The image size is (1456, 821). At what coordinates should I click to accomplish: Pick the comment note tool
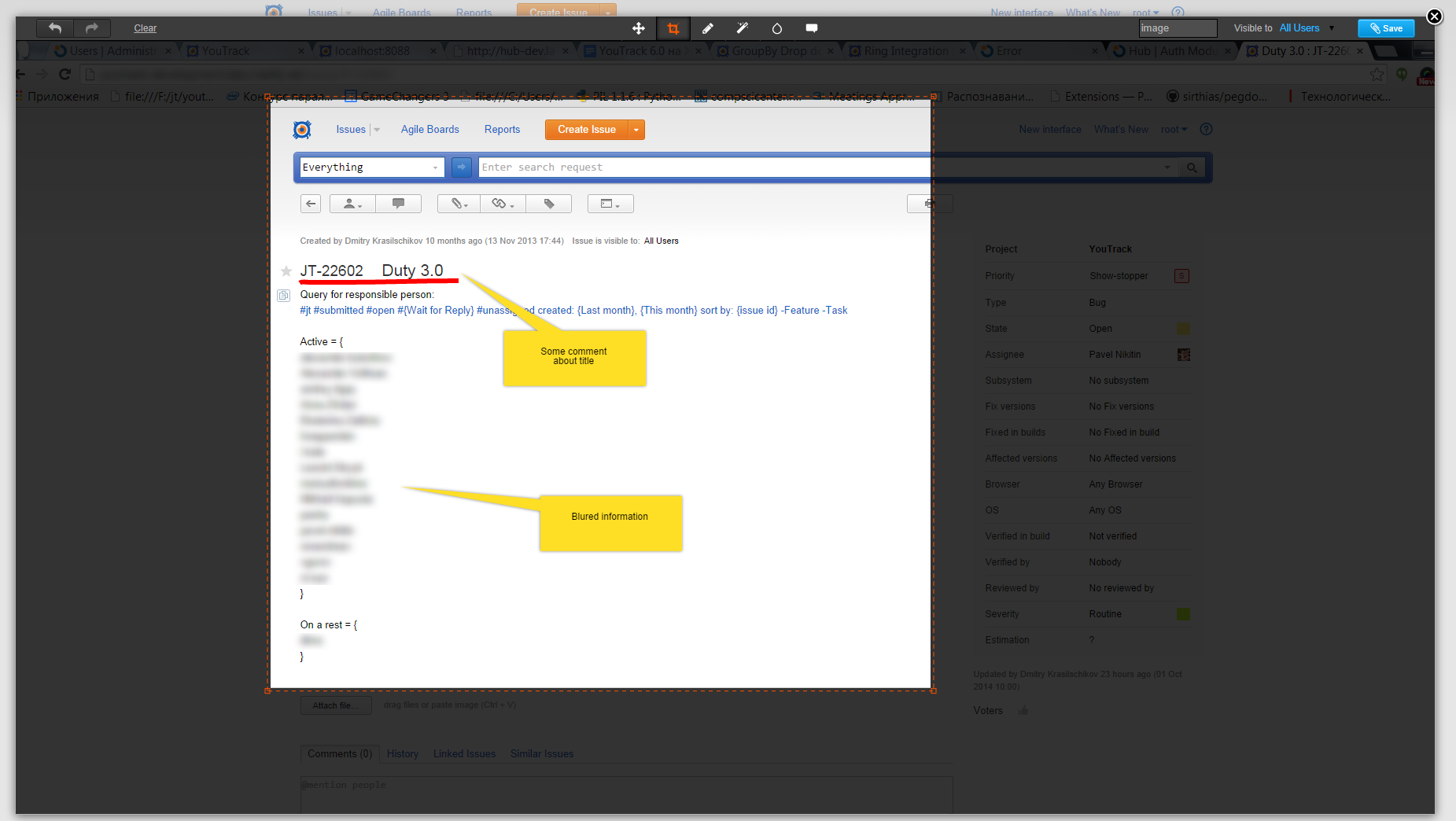click(812, 28)
